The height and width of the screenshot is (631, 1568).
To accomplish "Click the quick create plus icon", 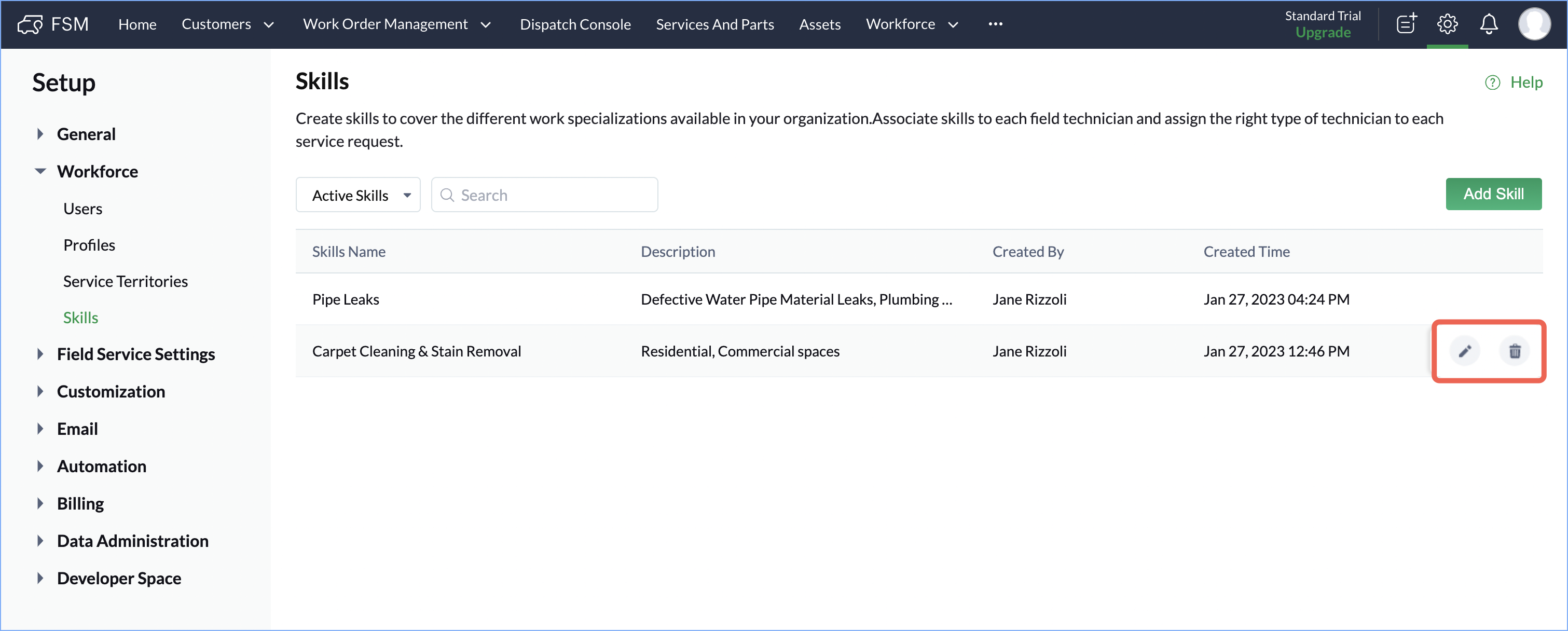I will pos(1406,24).
